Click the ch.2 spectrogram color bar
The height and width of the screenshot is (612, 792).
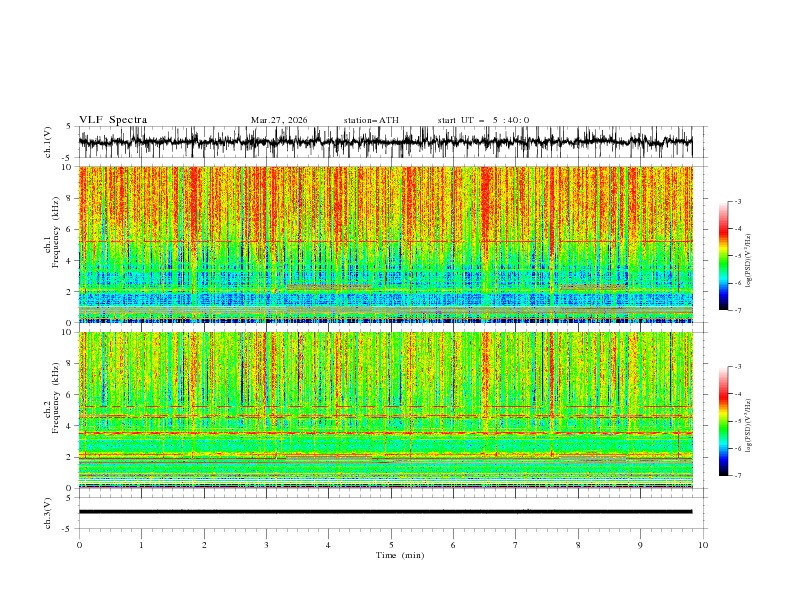point(724,421)
